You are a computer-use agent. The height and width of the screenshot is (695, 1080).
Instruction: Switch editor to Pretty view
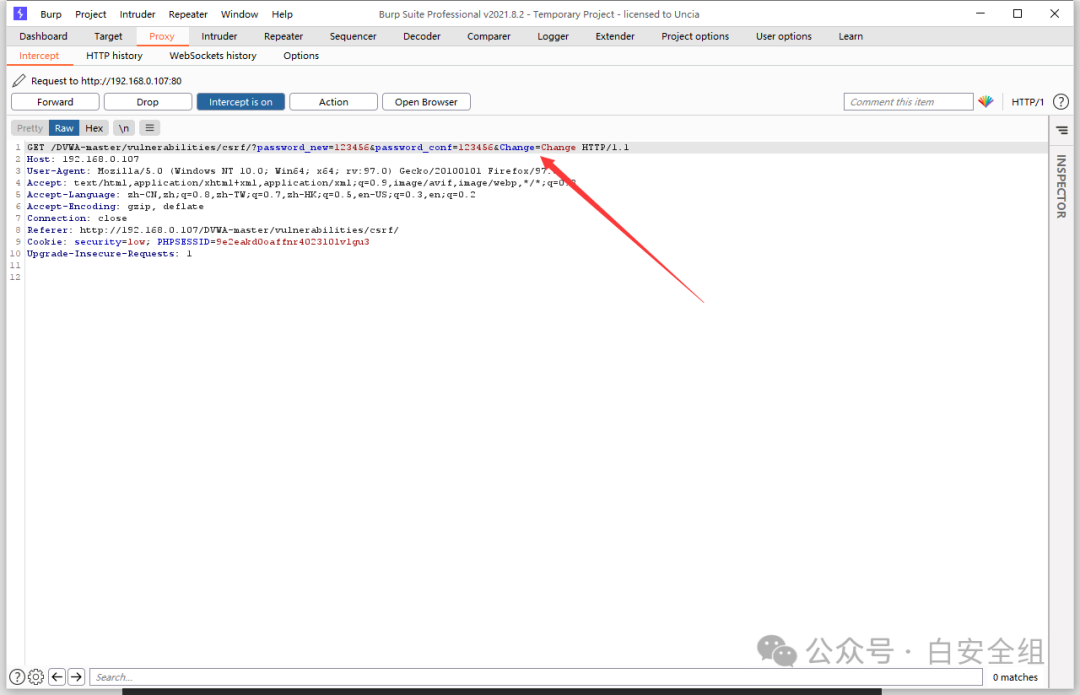point(30,128)
